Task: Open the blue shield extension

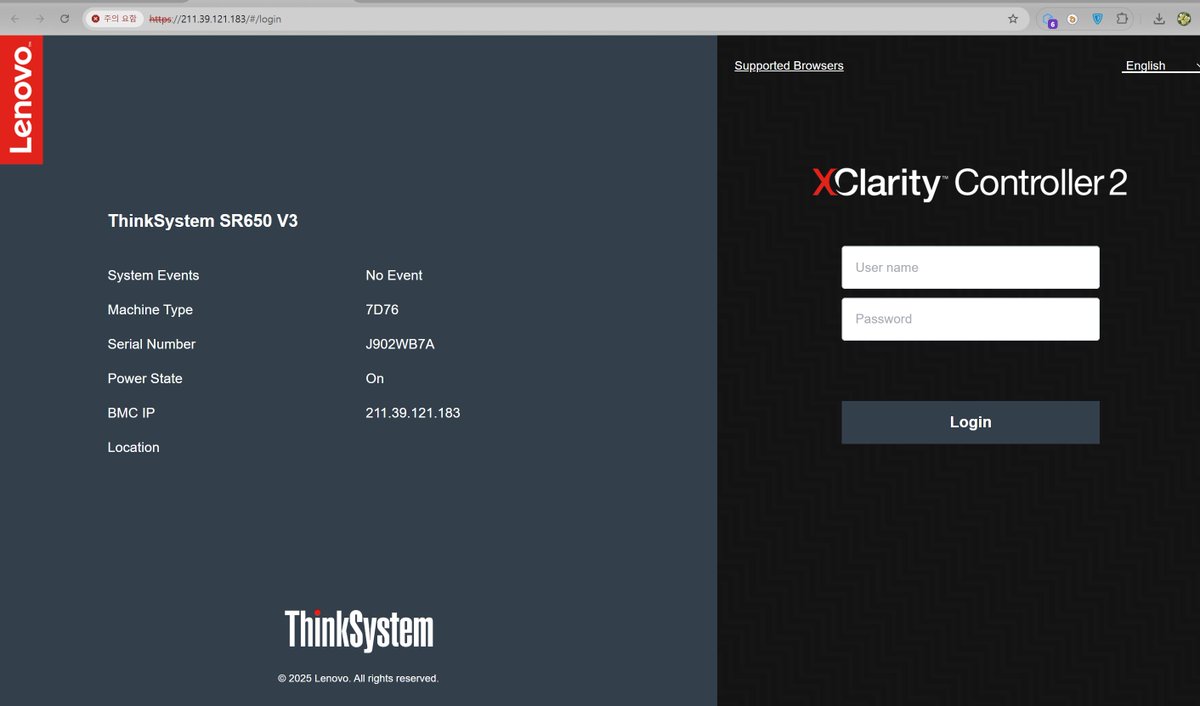Action: click(x=1097, y=18)
